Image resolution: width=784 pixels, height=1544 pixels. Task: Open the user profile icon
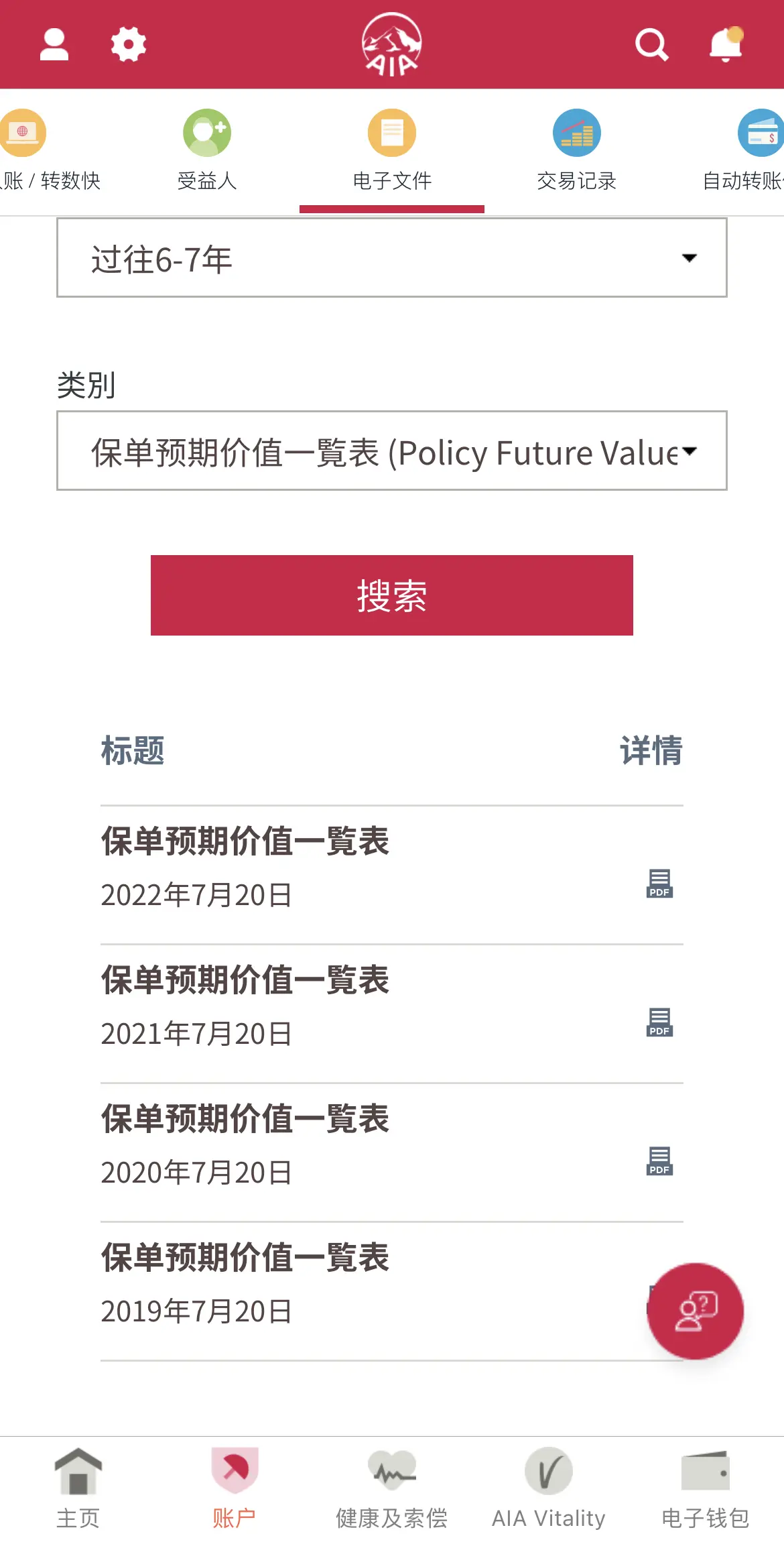[x=54, y=44]
